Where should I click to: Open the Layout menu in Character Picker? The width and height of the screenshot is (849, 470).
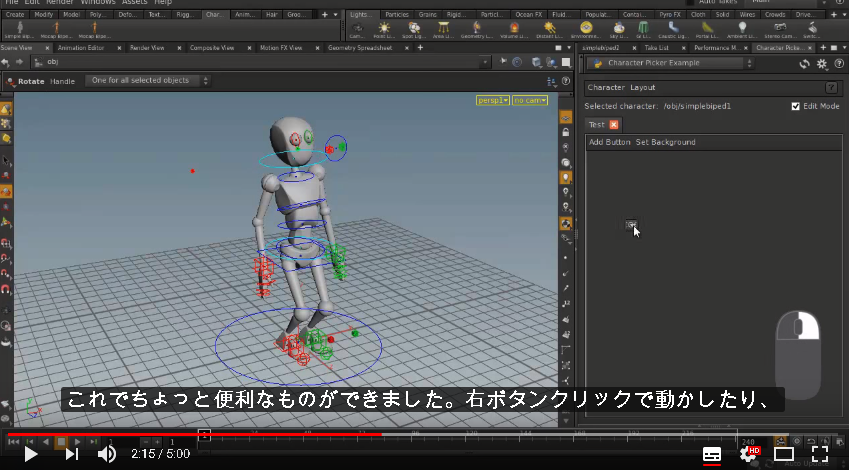pyautogui.click(x=643, y=87)
